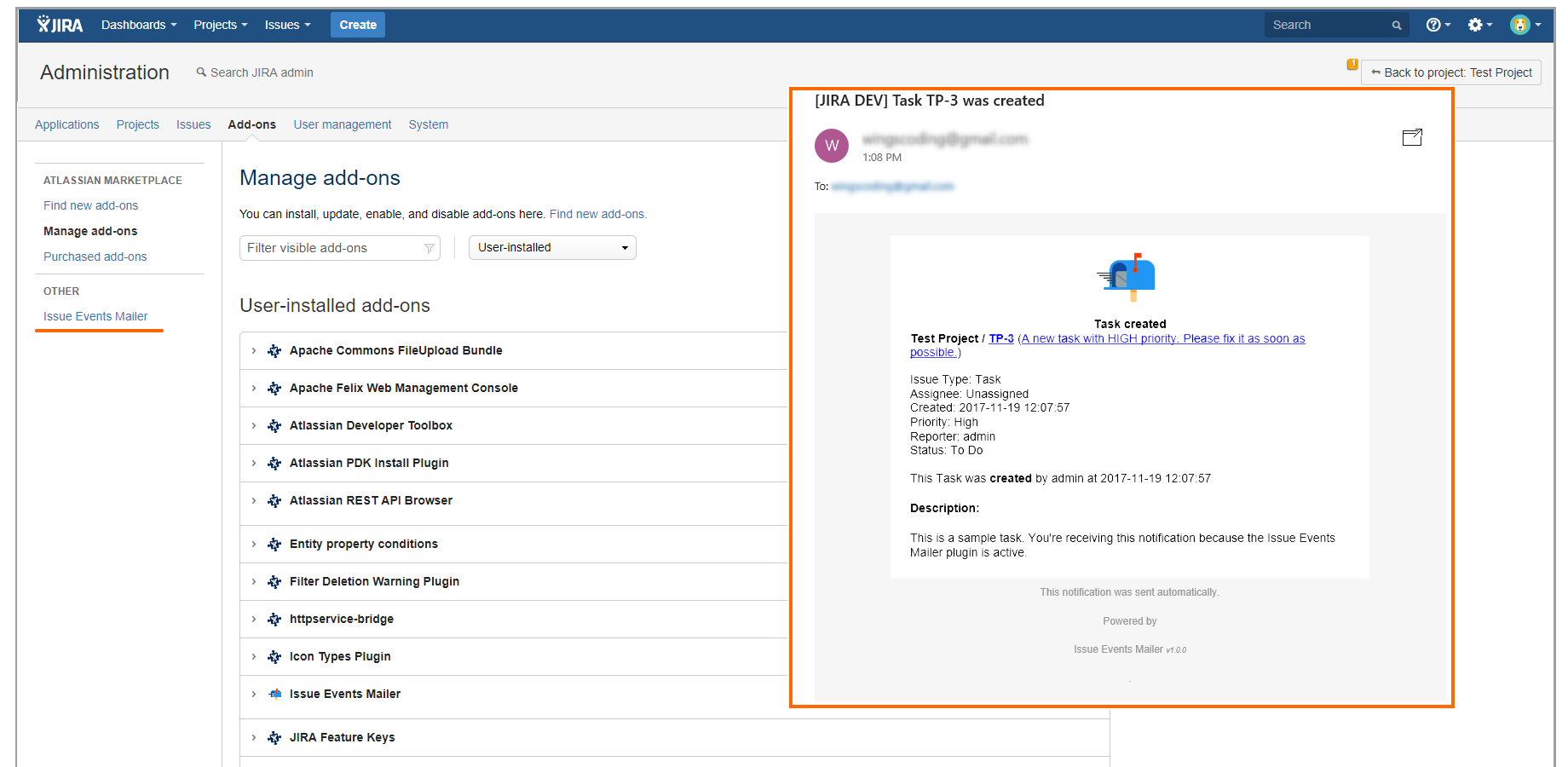The image size is (1568, 767).
Task: Click the httpservice-bridge plugin icon
Action: [x=274, y=619]
